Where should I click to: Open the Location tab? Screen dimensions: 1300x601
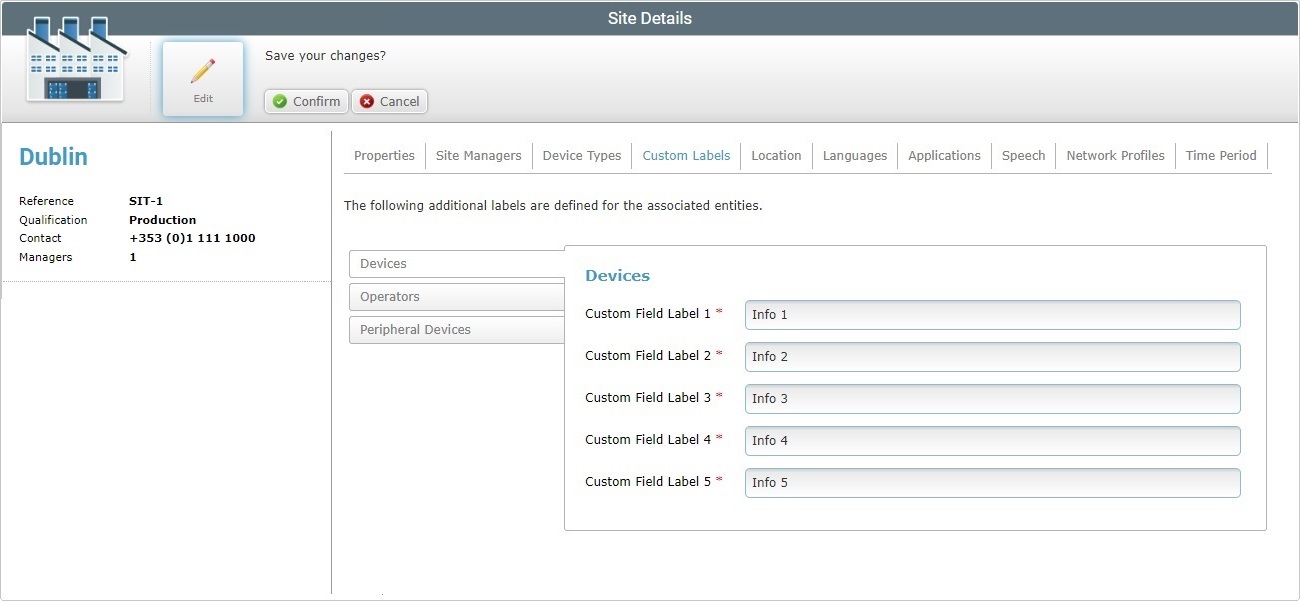coord(776,156)
